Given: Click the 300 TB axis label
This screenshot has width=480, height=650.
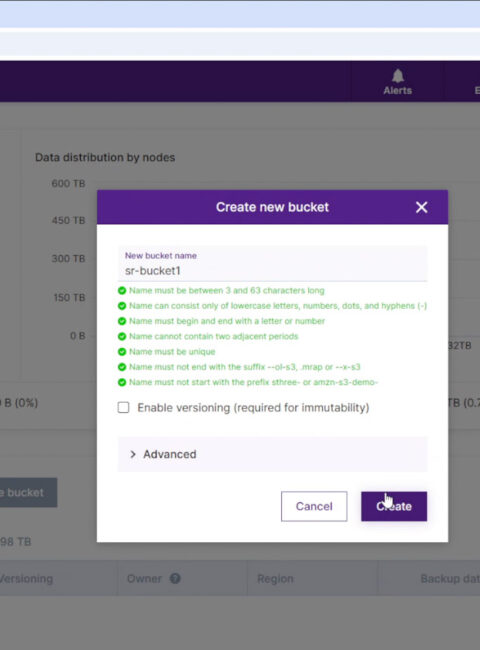Looking at the screenshot, I should [x=68, y=258].
